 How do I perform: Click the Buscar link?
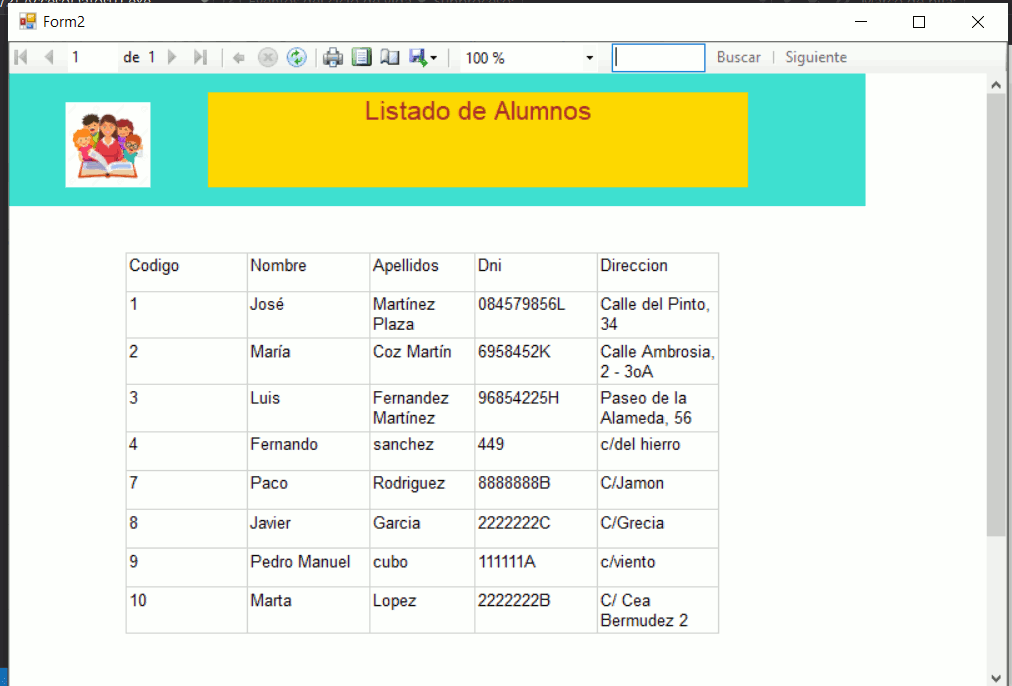tap(738, 58)
